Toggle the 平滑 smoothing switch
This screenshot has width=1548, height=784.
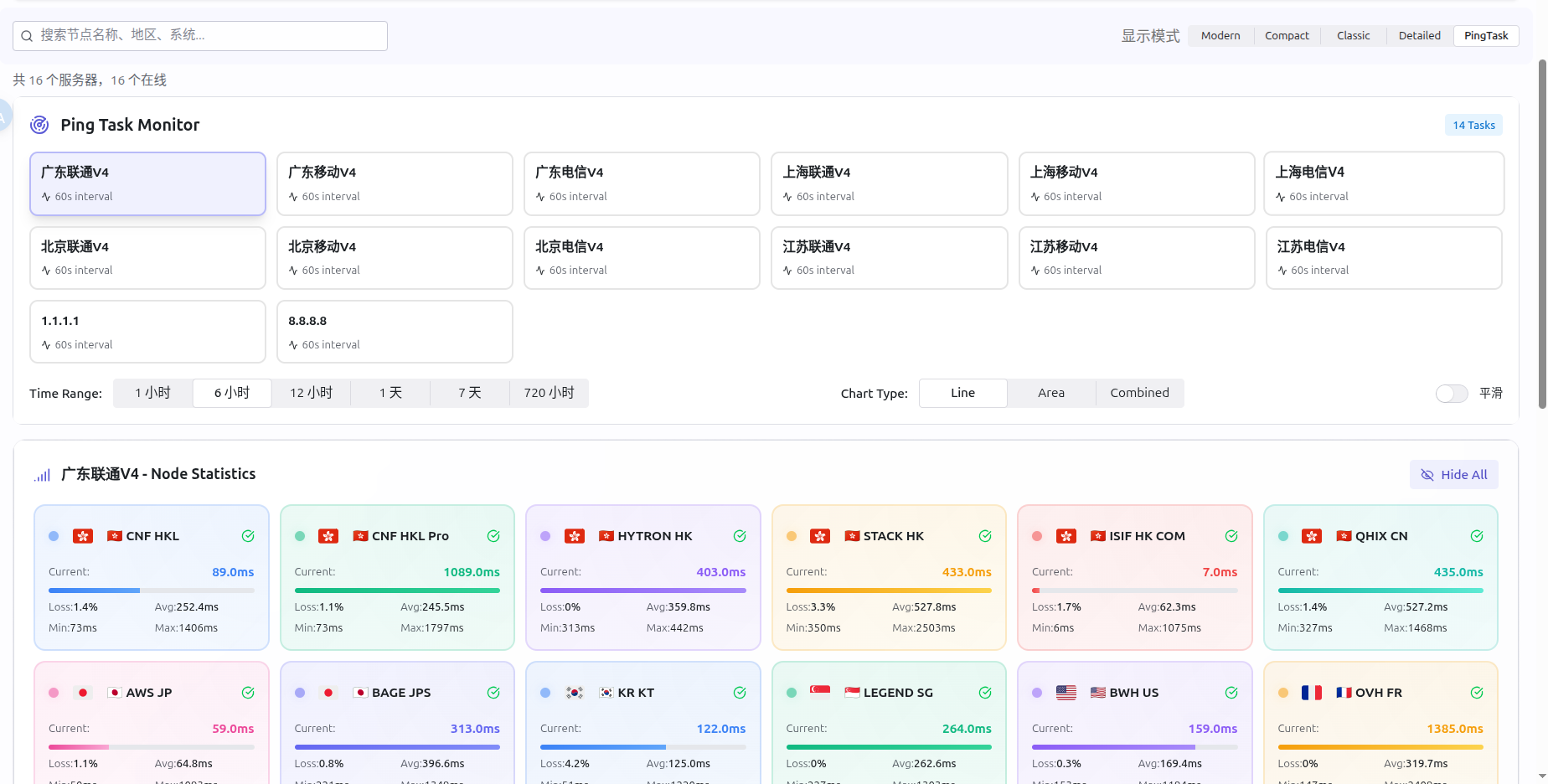tap(1452, 394)
